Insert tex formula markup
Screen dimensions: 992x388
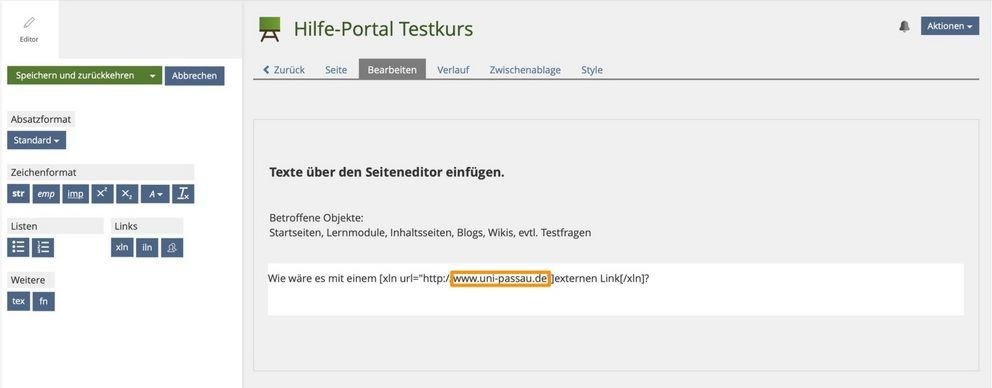pyautogui.click(x=18, y=301)
